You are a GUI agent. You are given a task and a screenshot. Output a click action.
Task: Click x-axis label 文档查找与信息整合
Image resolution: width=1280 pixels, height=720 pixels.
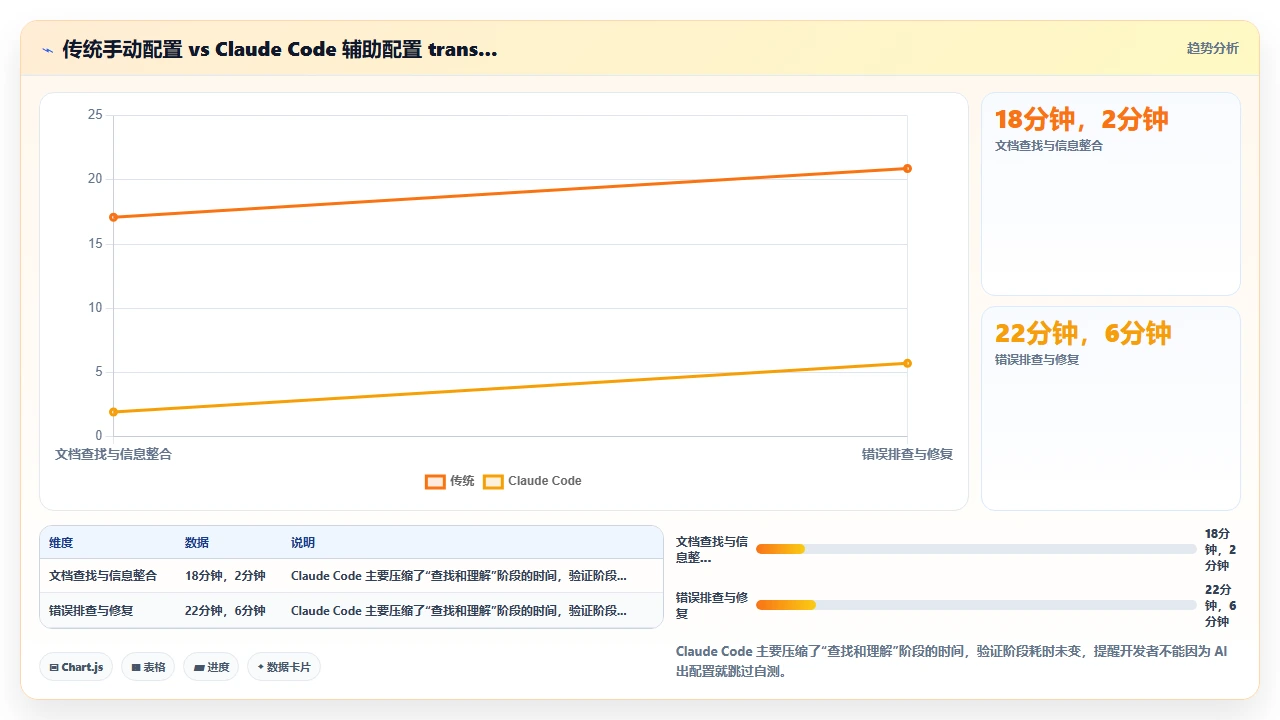click(113, 454)
